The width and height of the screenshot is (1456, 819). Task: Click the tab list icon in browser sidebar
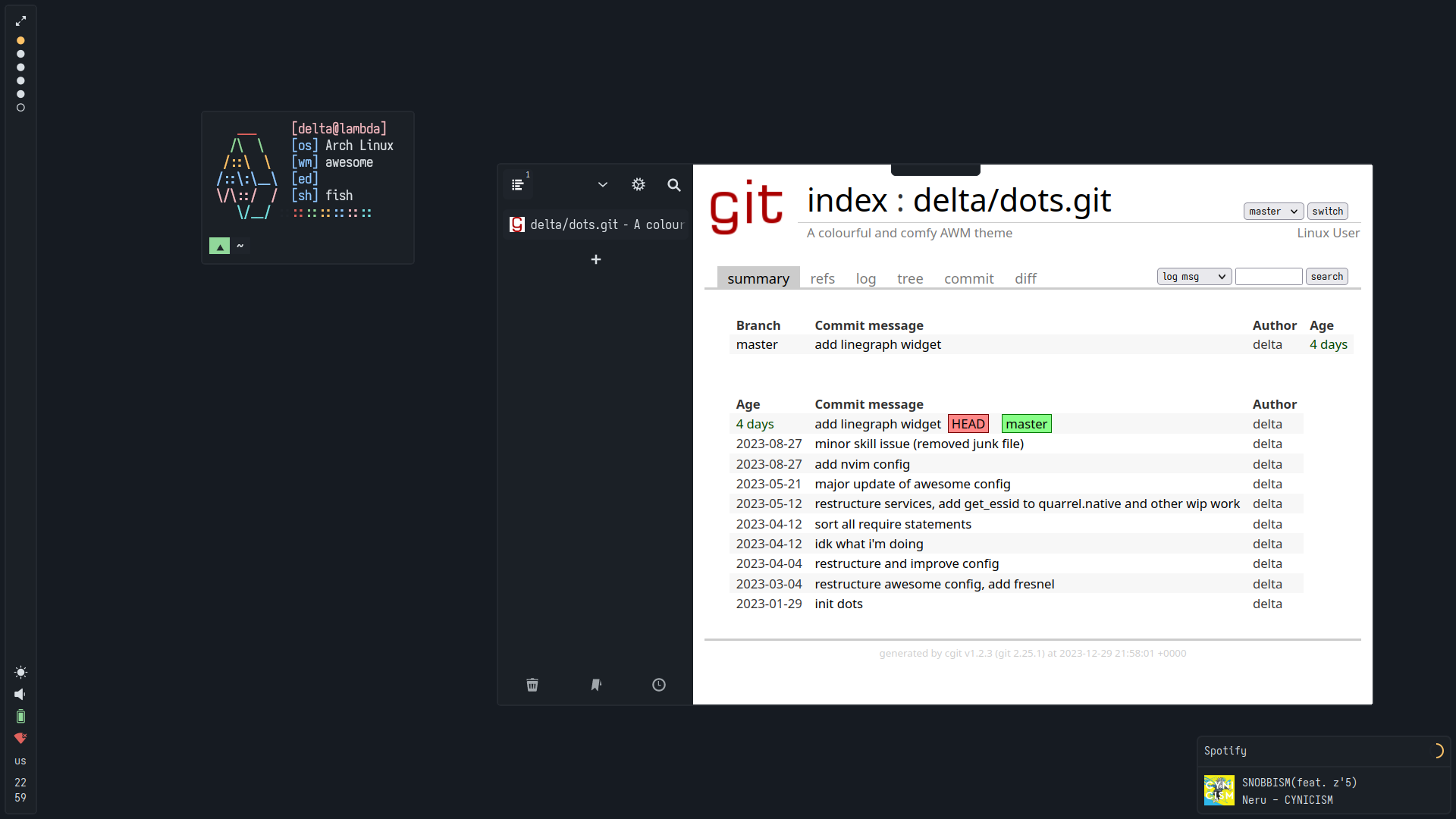(x=518, y=185)
